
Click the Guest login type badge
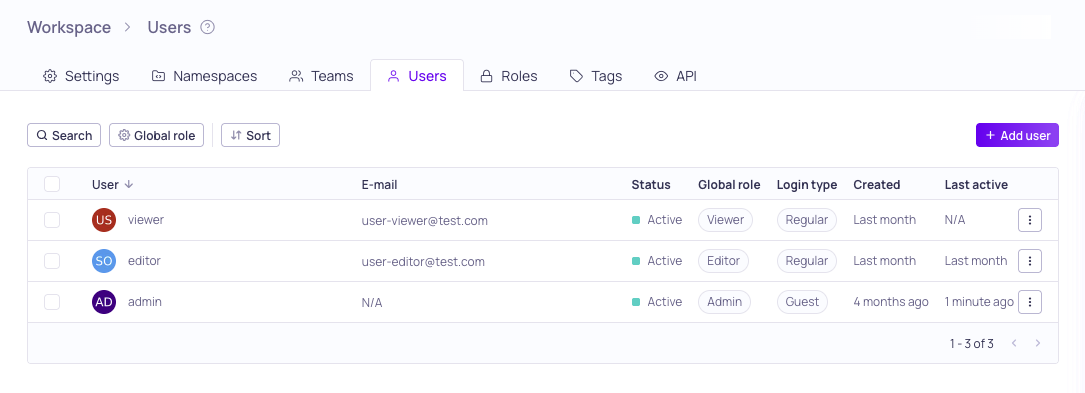802,302
